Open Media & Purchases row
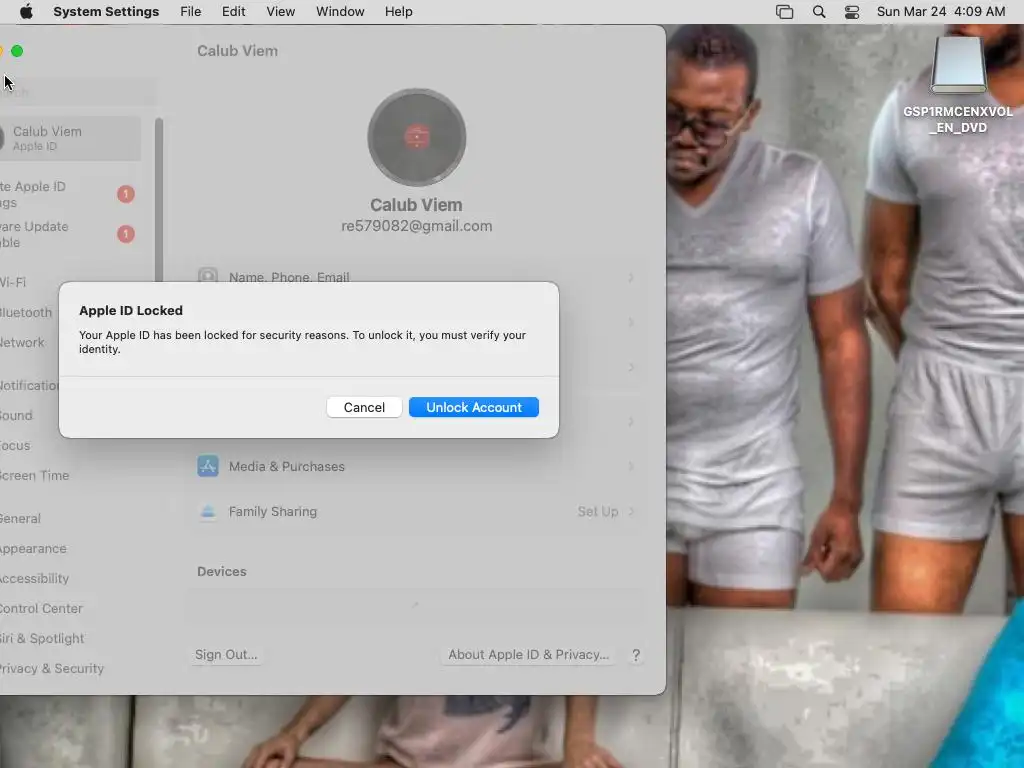Screen dimensions: 1024x768 coord(417,466)
